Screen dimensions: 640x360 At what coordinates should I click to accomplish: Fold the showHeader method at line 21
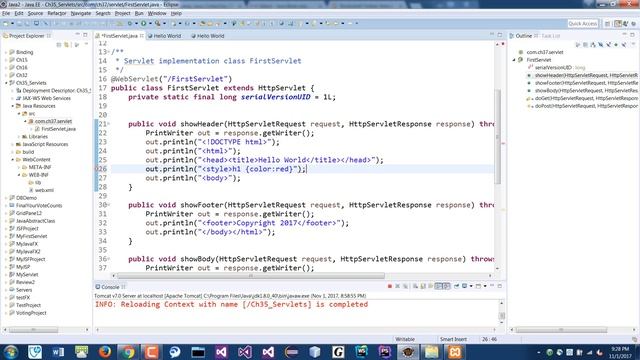click(x=109, y=124)
